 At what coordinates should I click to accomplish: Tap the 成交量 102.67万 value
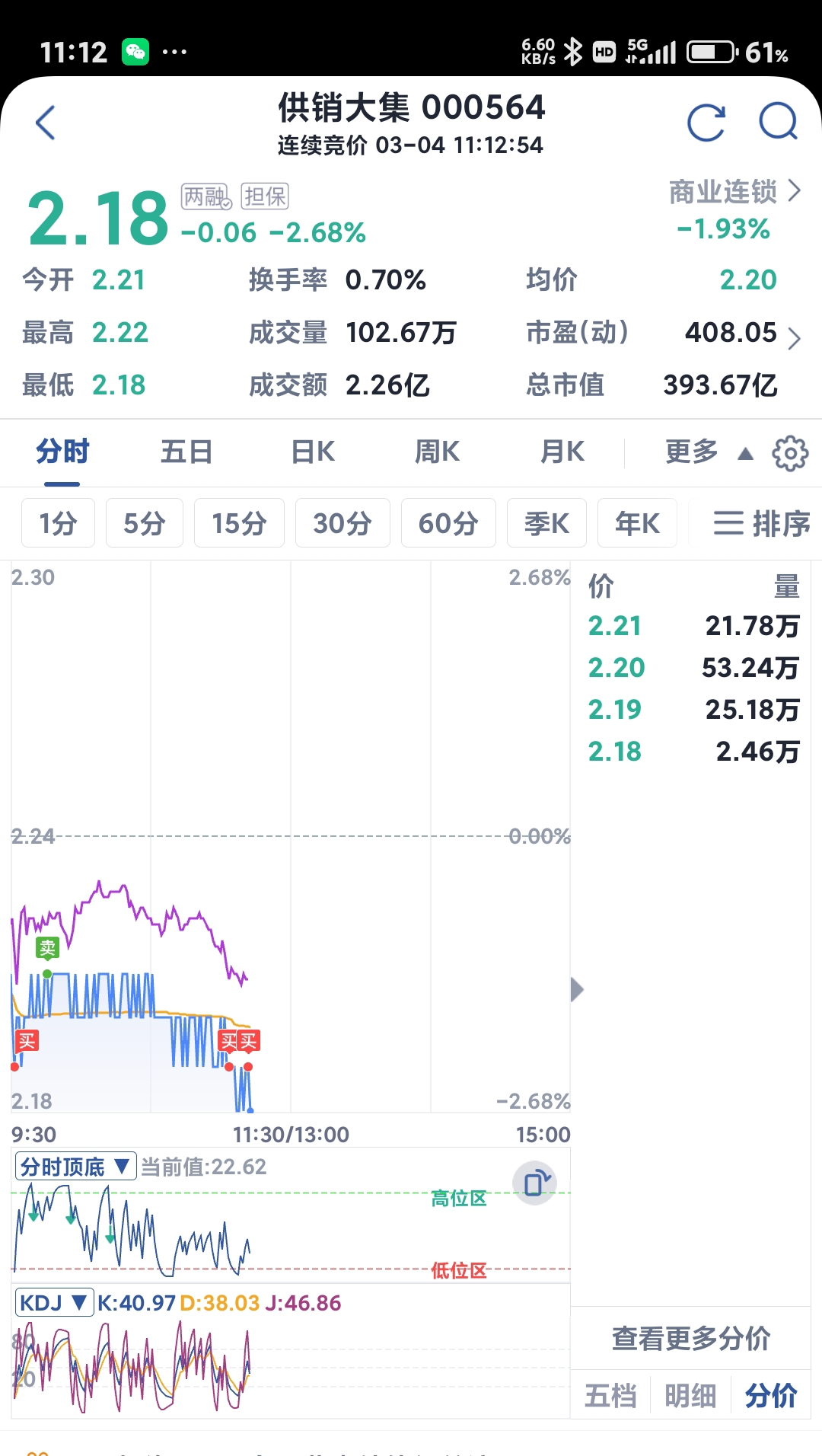point(401,333)
